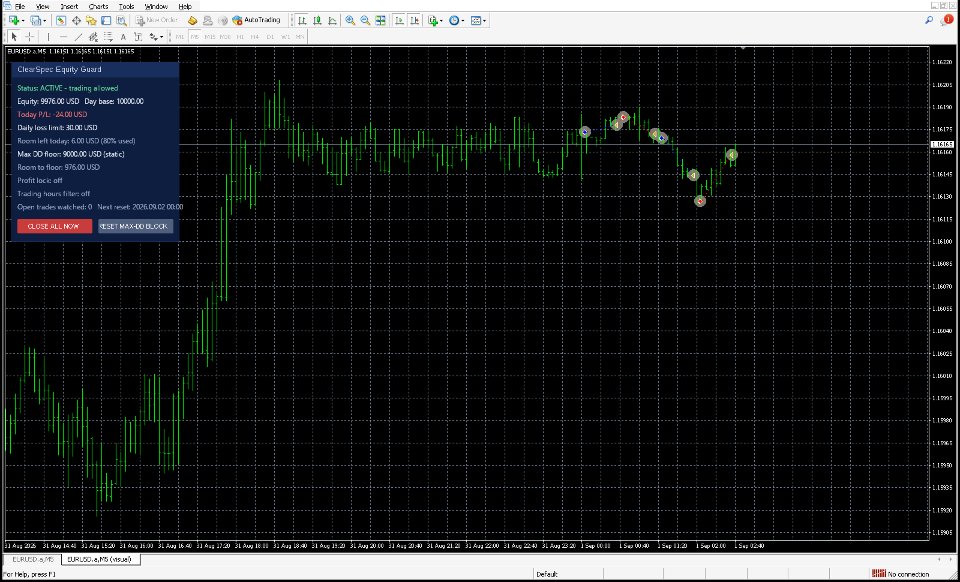Select the text label 'A' tool

pos(123,37)
